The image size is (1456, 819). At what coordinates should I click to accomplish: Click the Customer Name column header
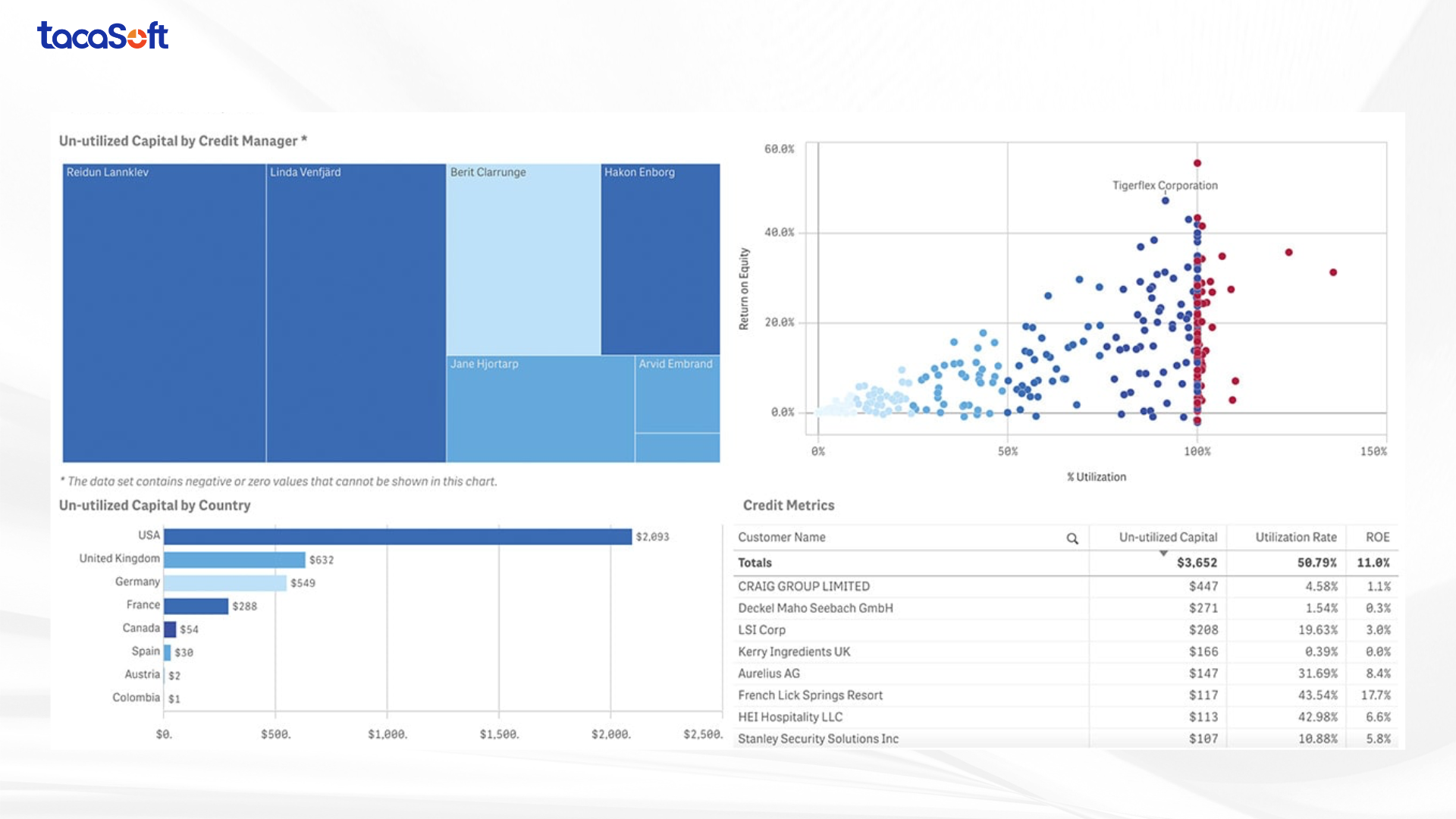[x=782, y=537]
